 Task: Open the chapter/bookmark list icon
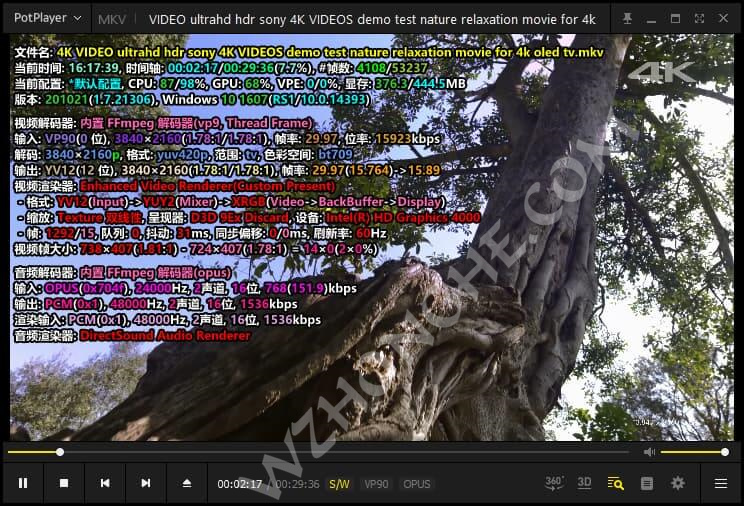coord(647,484)
